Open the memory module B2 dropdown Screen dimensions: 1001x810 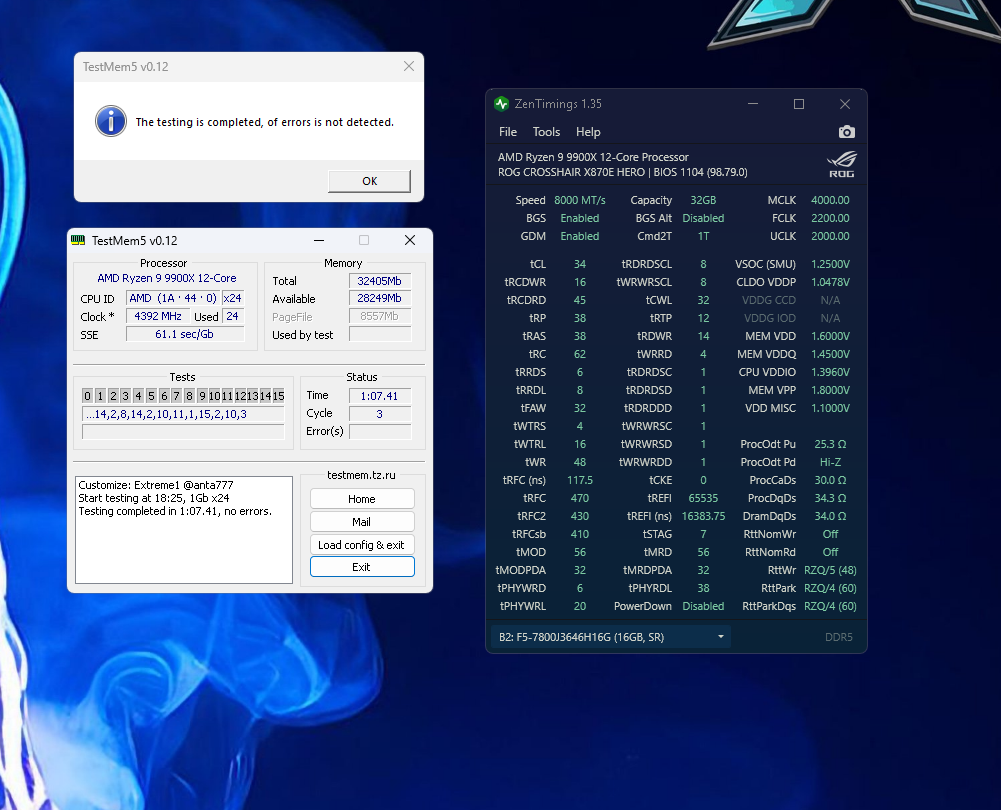(x=610, y=637)
